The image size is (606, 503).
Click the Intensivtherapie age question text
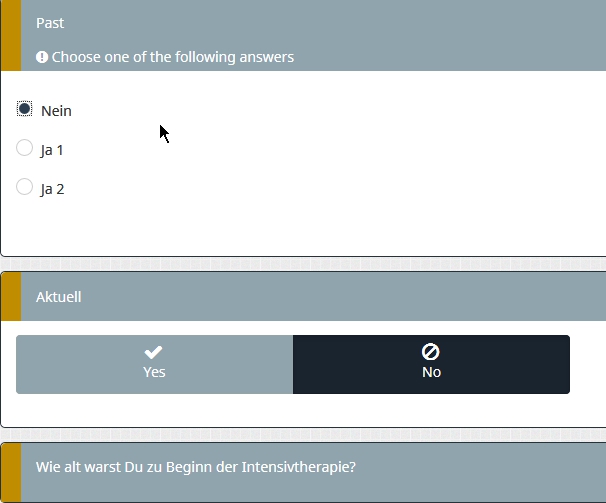click(196, 467)
